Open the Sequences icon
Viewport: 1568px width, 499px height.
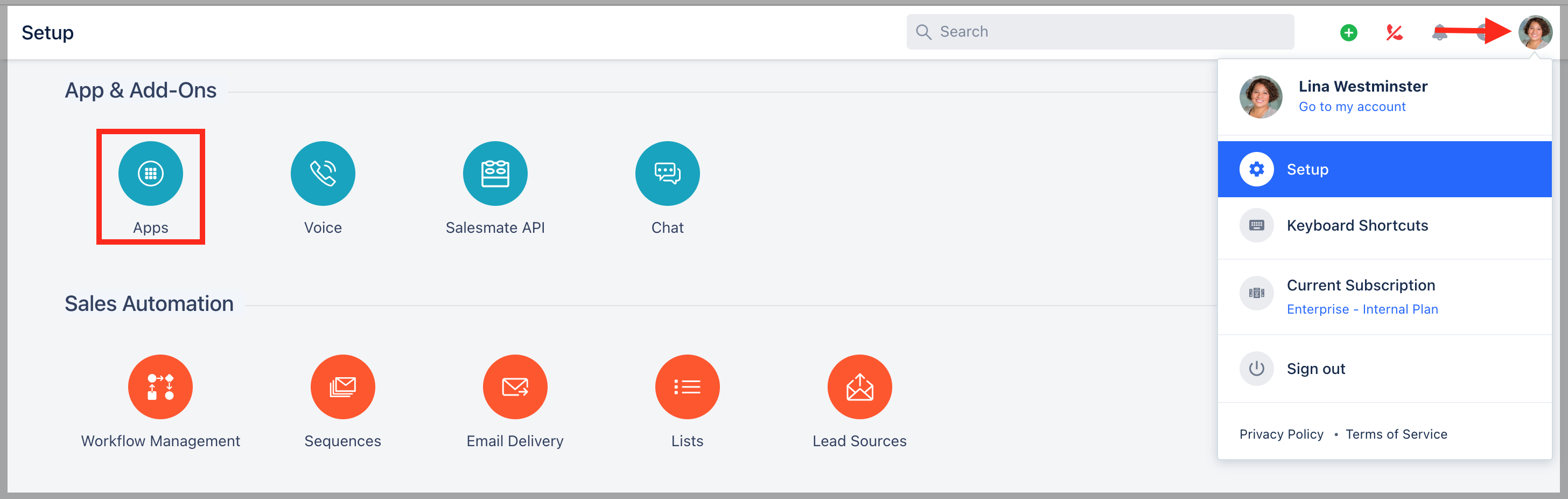coord(342,387)
